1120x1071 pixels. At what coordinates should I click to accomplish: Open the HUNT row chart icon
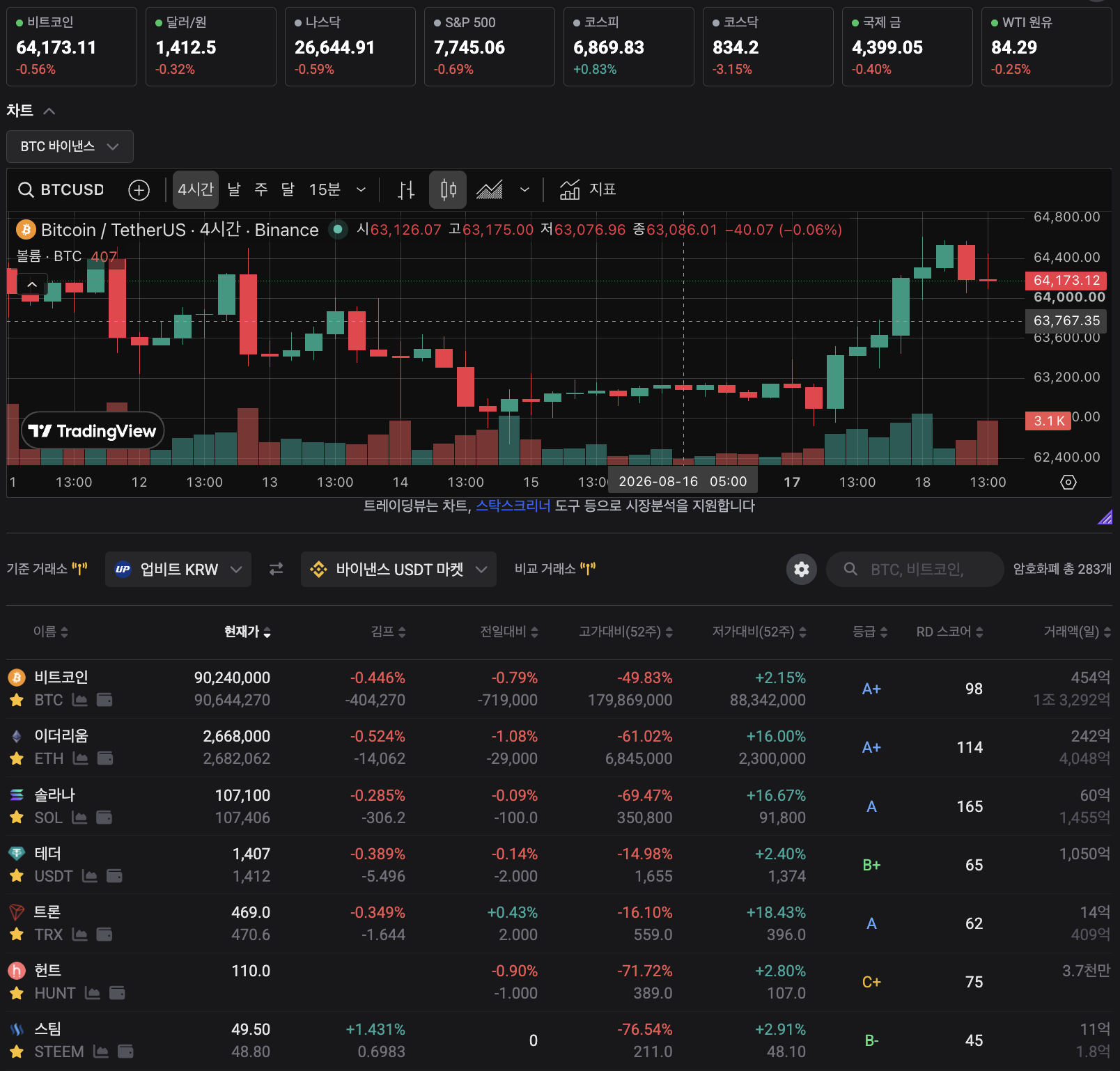(93, 993)
